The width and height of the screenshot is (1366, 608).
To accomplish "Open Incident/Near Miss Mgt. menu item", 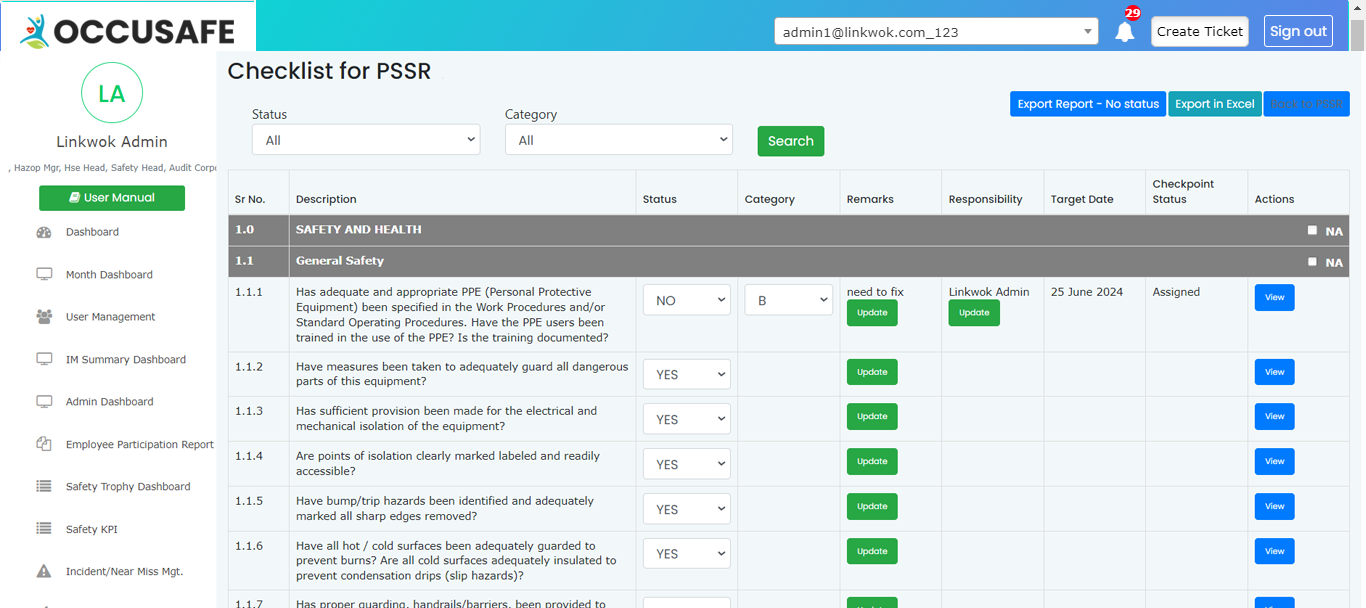I will (x=125, y=572).
